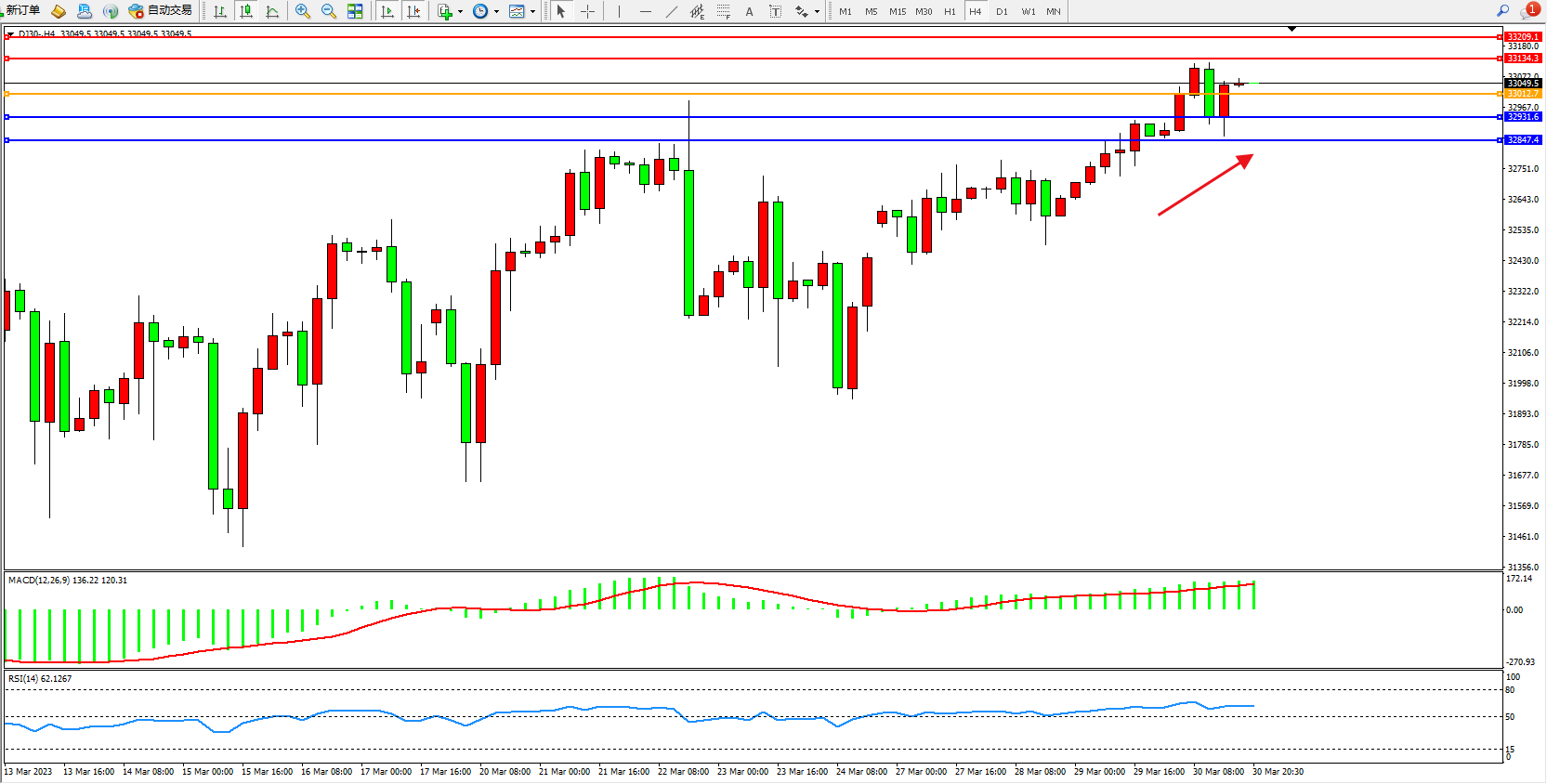Image resolution: width=1547 pixels, height=784 pixels.
Task: Expand the chart templates dropdown arrow
Action: tap(532, 12)
